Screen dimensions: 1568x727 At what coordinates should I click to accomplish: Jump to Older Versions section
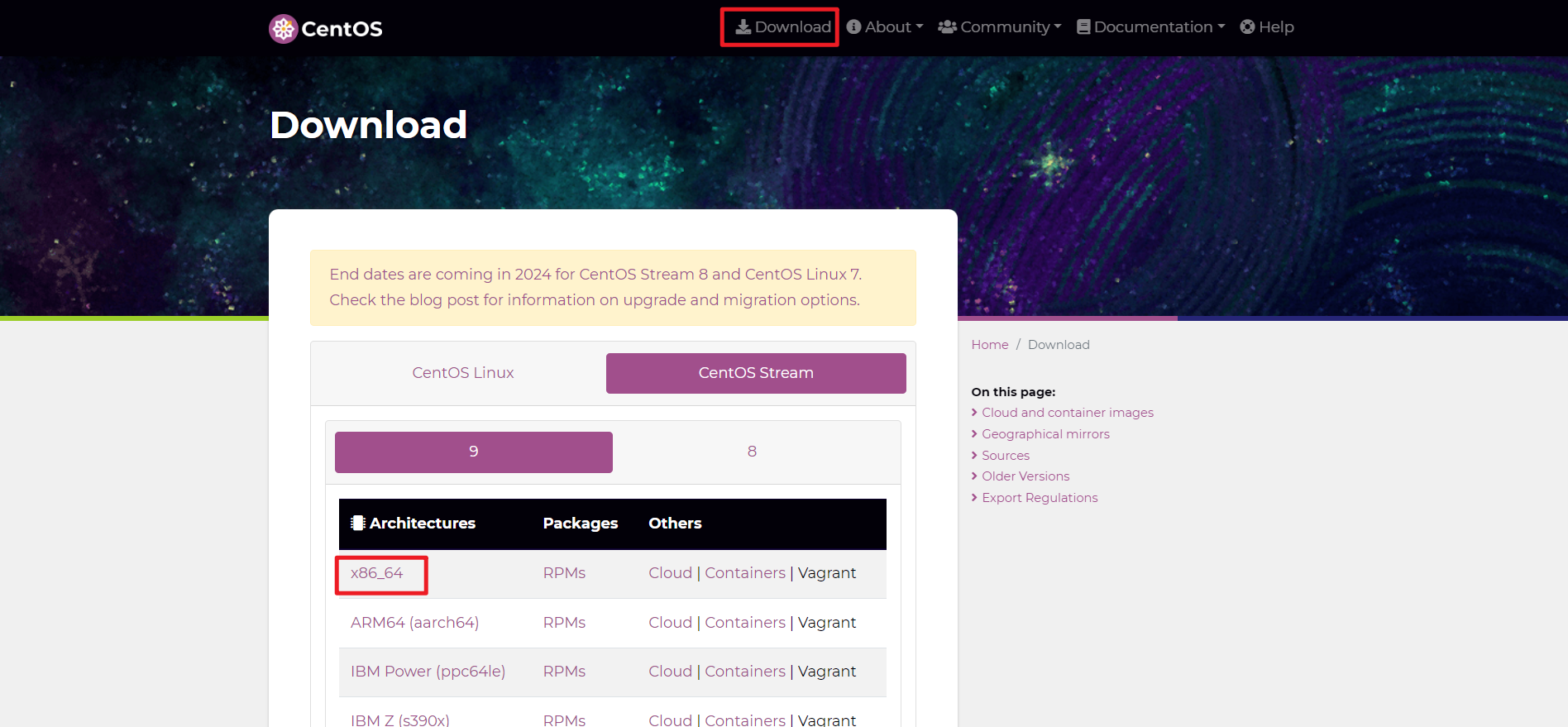pos(1025,476)
